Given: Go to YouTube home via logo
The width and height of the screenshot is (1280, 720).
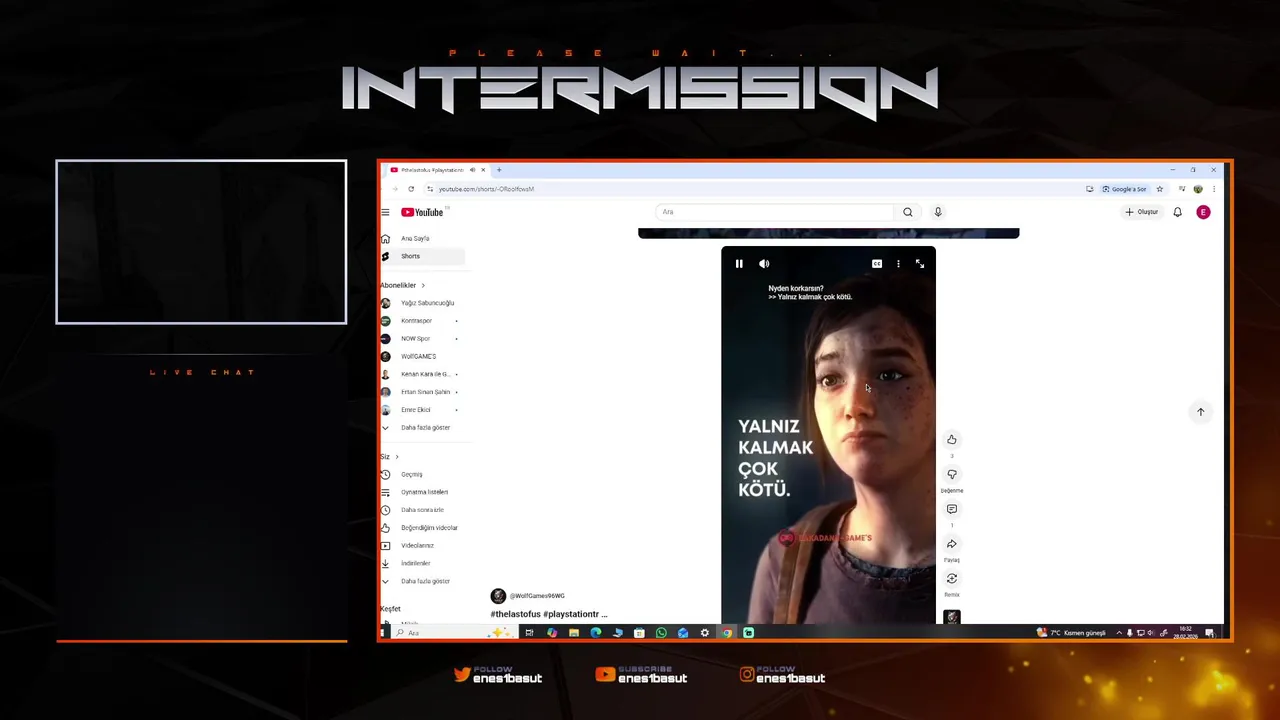Looking at the screenshot, I should 422,212.
